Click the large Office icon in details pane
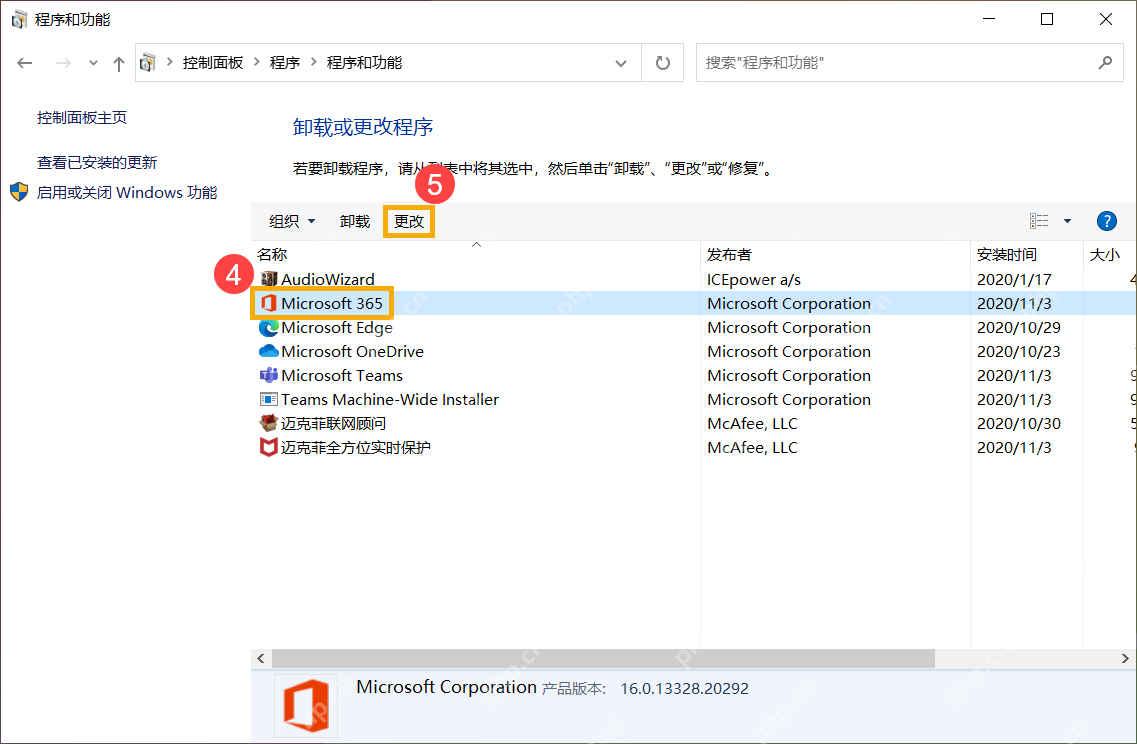 pos(306,706)
